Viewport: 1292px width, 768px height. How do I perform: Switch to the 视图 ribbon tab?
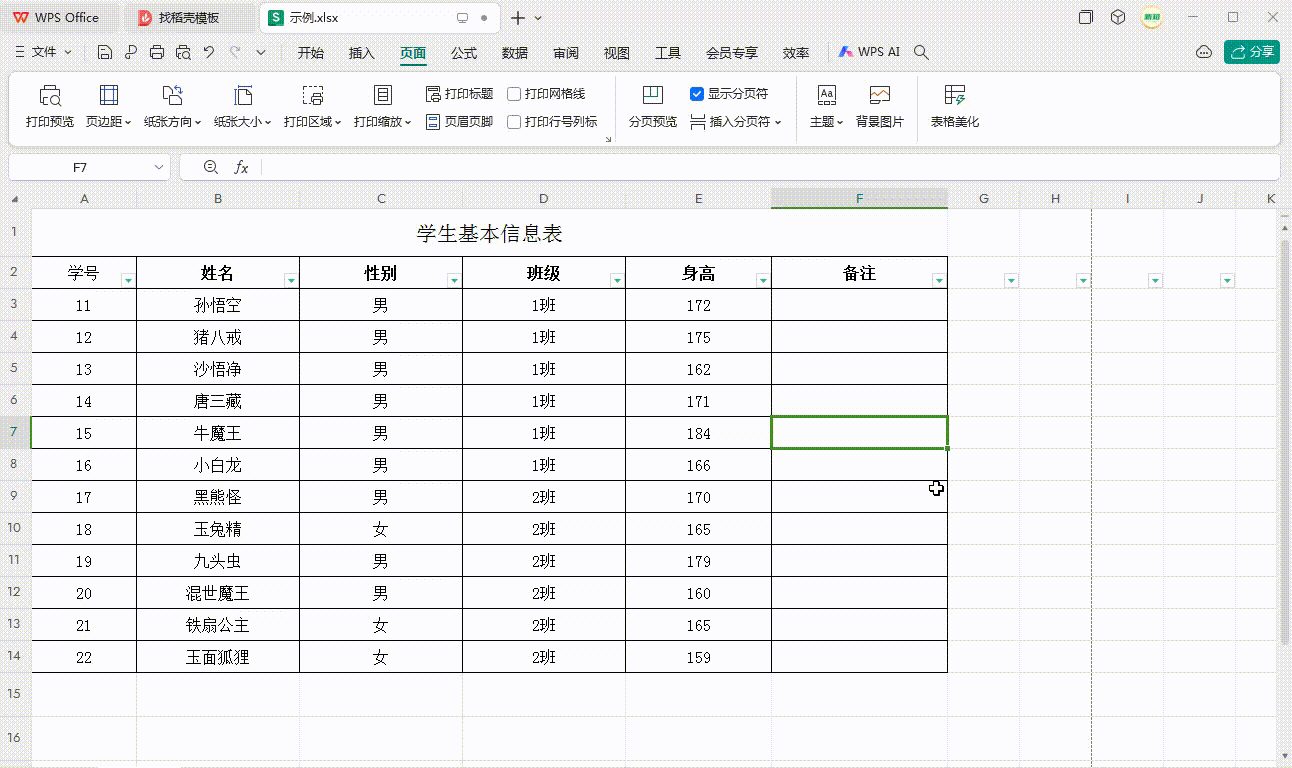click(x=617, y=53)
